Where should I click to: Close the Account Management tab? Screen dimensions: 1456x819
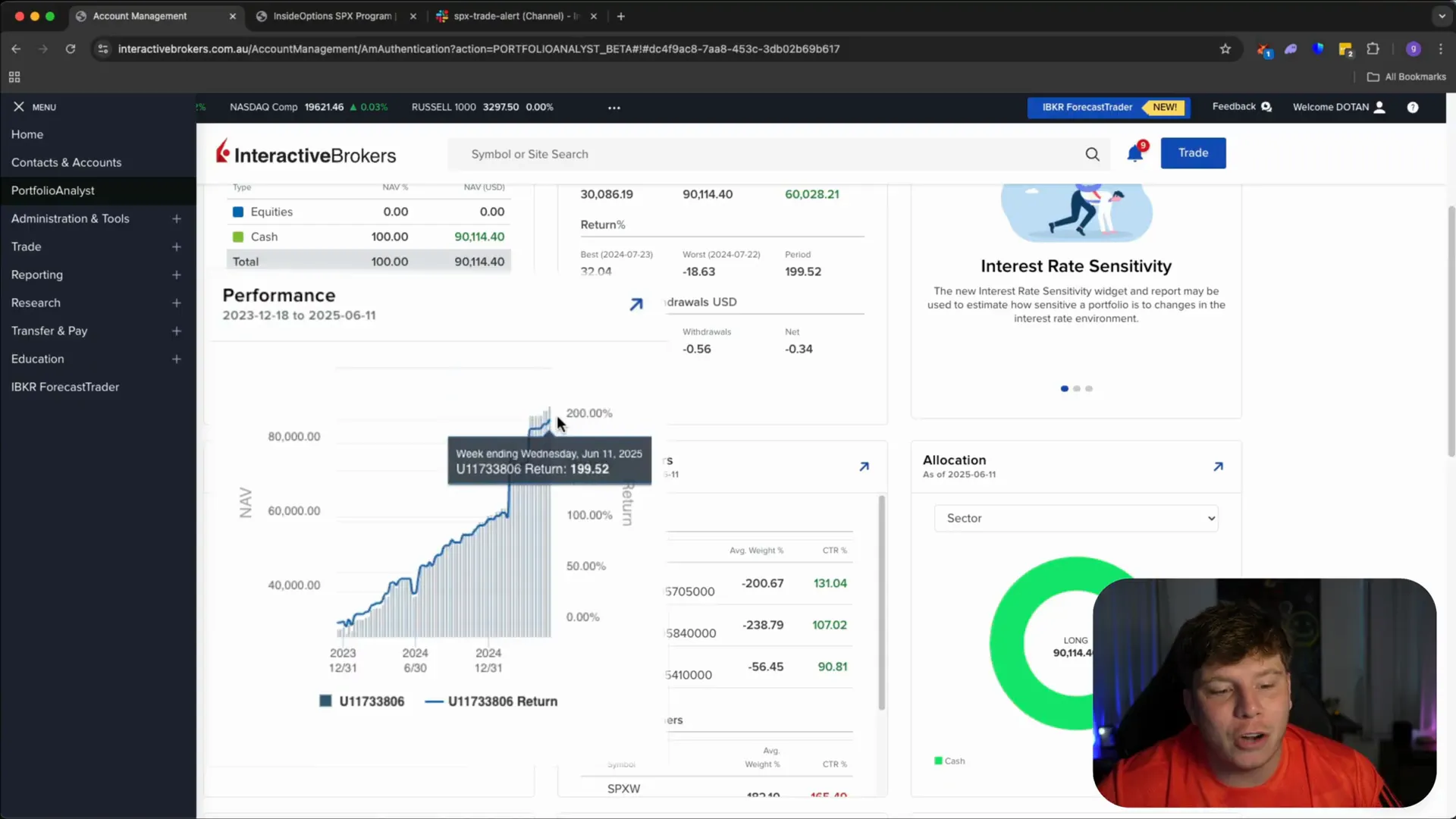click(232, 16)
